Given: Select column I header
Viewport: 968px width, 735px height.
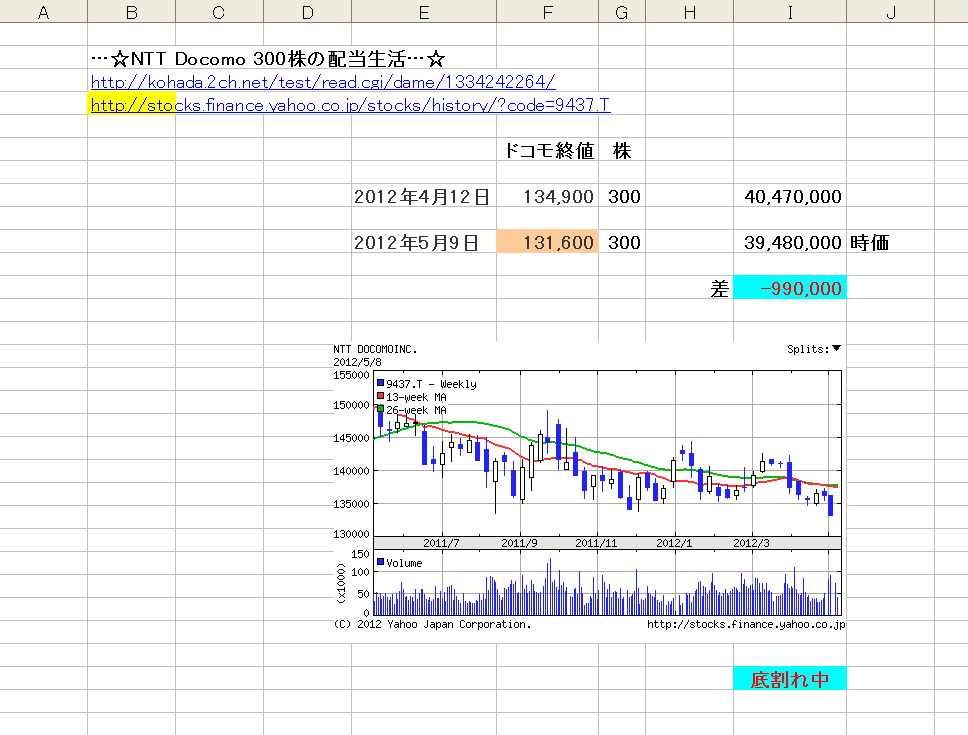Looking at the screenshot, I should (x=790, y=12).
